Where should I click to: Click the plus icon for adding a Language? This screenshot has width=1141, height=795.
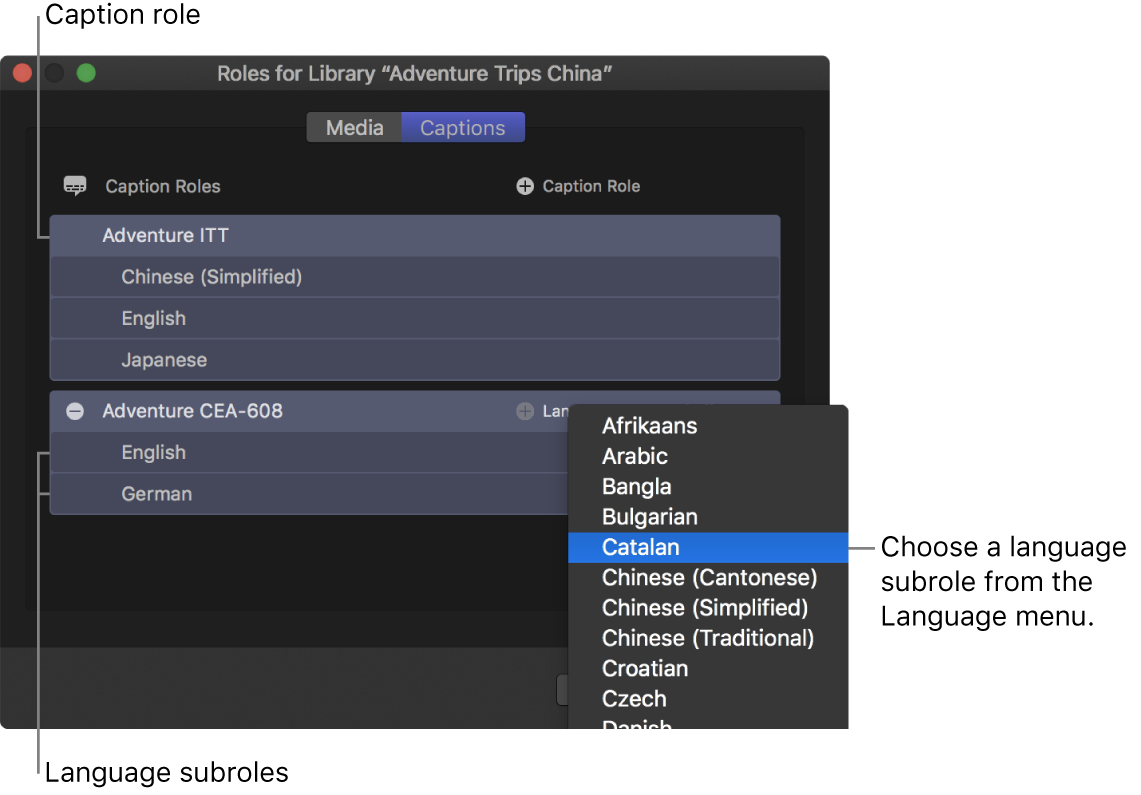pyautogui.click(x=525, y=411)
